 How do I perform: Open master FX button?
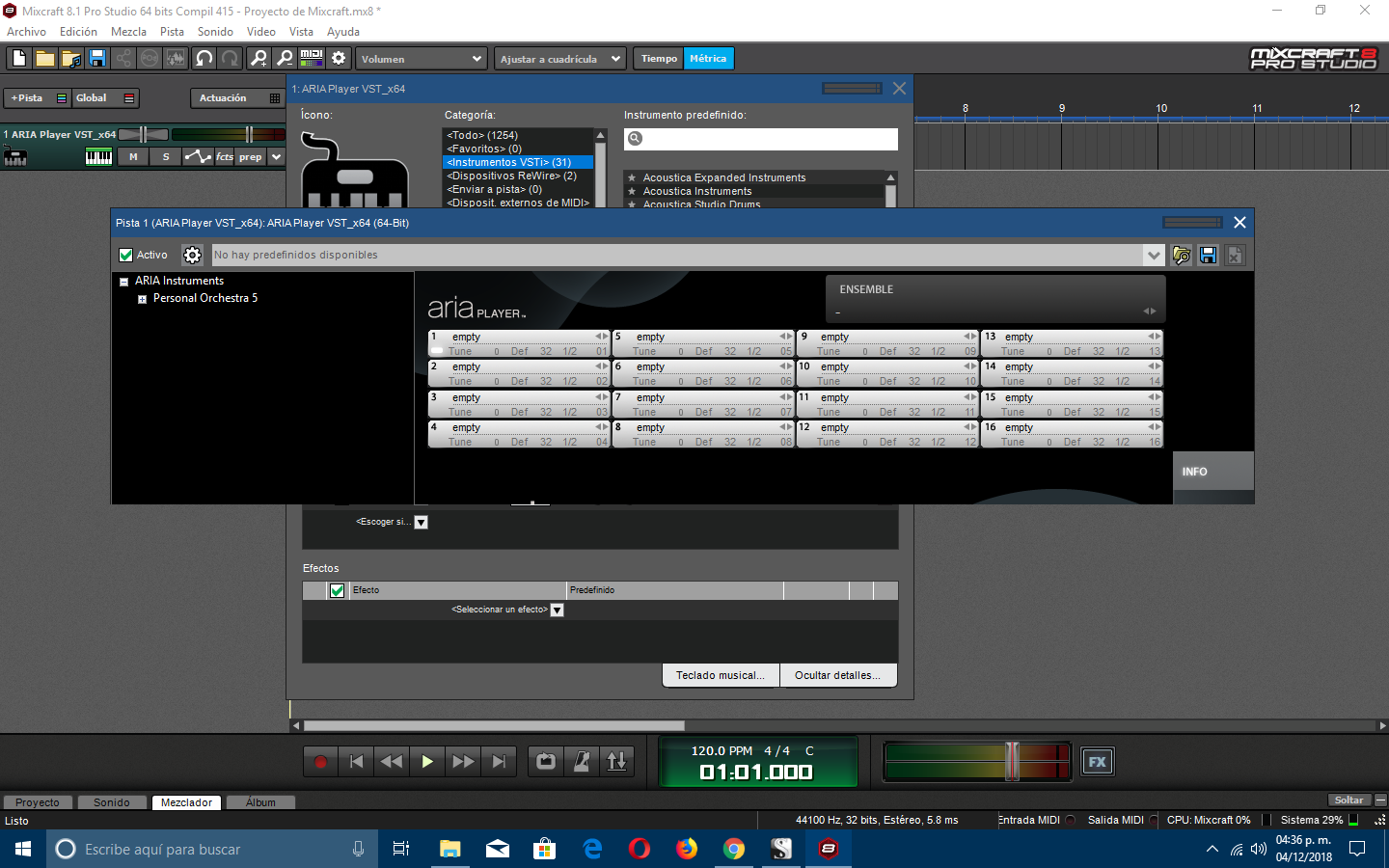(1098, 762)
